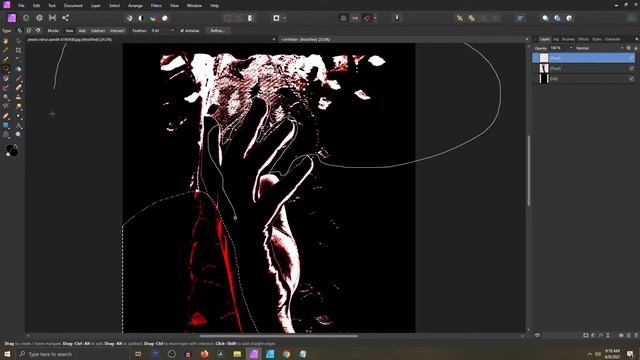
Task: Set selection mode to Add
Action: coord(82,31)
